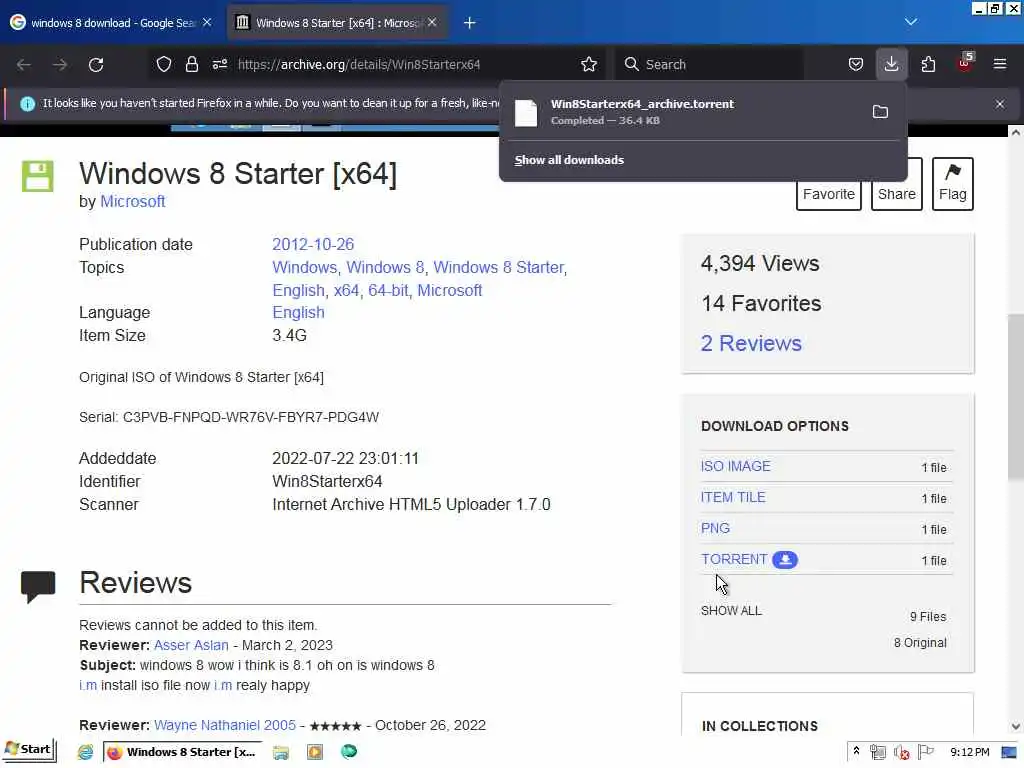Click the green software floppy icon
Screen dimensions: 1024x768
click(x=38, y=176)
